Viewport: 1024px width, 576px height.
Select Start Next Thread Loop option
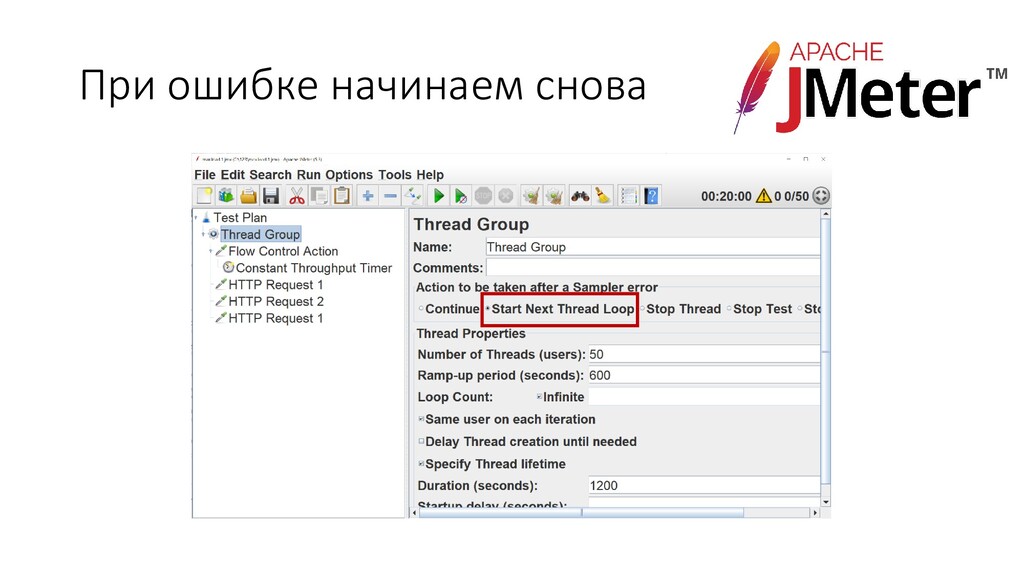561,309
